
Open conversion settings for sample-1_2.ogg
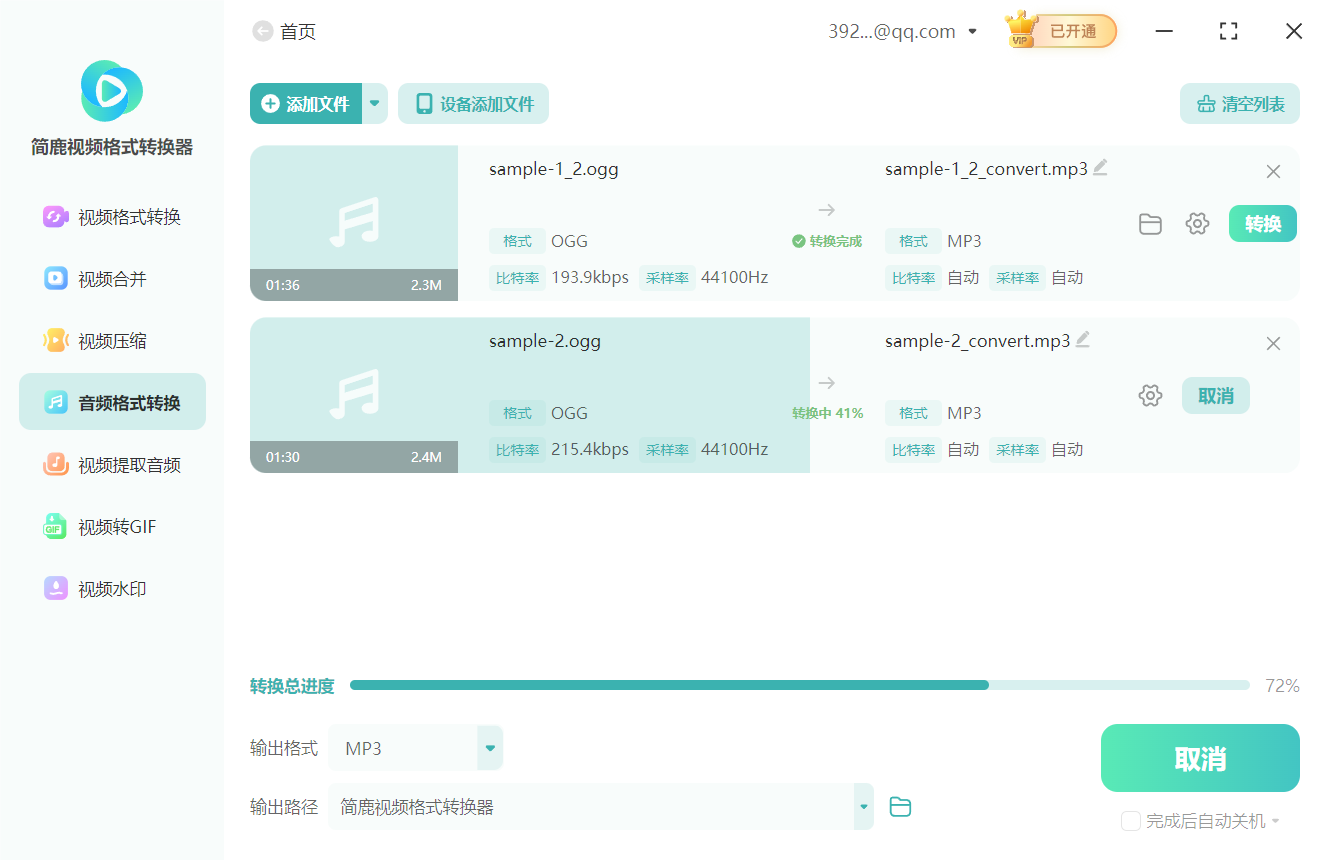(1197, 224)
